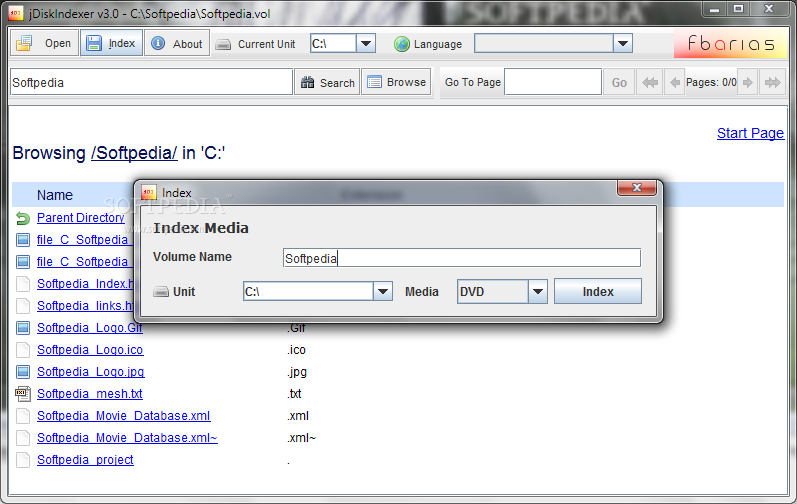The image size is (797, 504).
Task: Click the Name column header
Action: [x=55, y=195]
